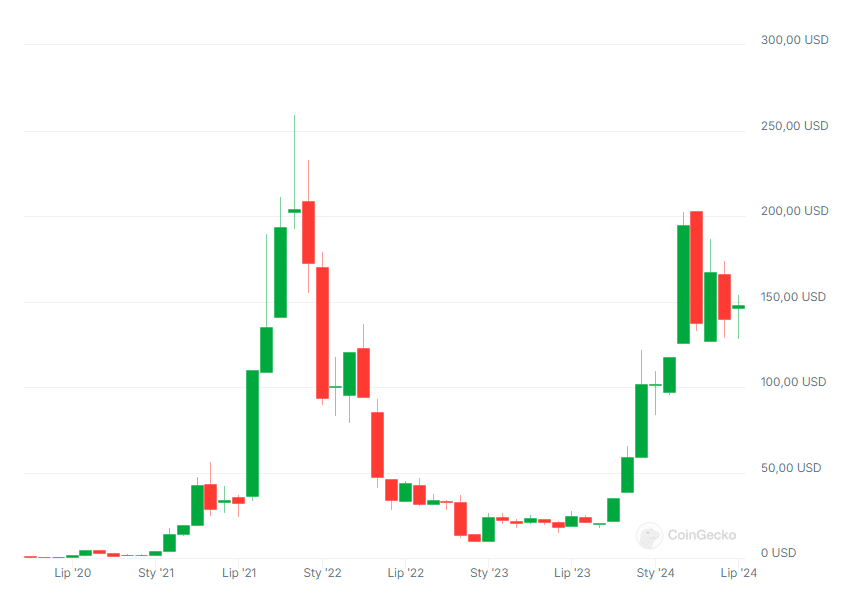Click the CoinGecko gecko logo icon
The height and width of the screenshot is (596, 862).
pos(649,535)
